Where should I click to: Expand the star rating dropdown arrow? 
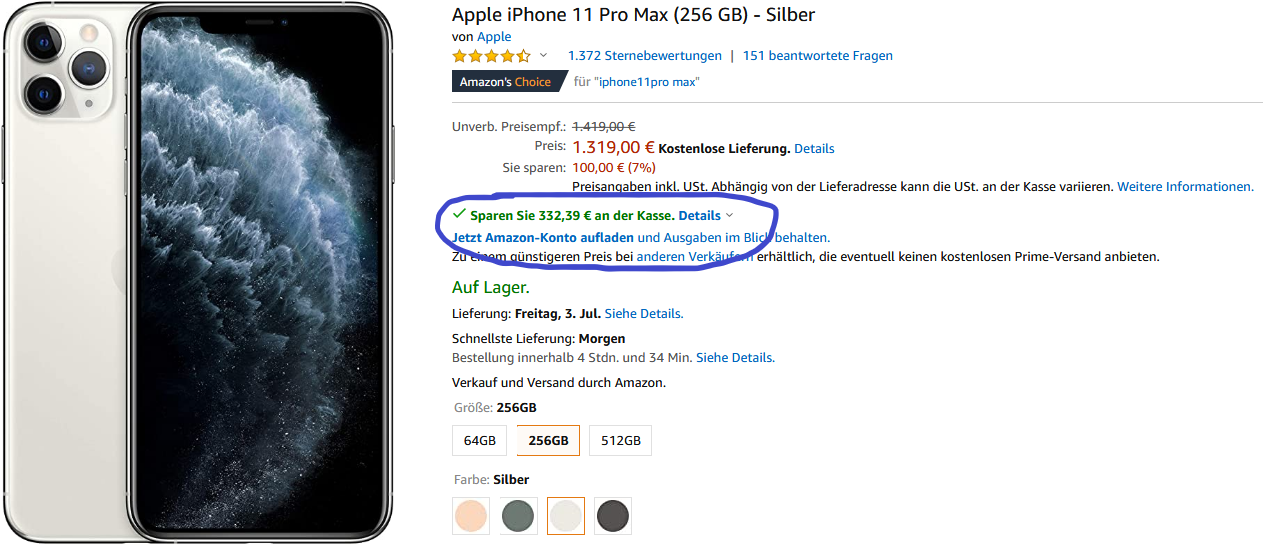(x=544, y=56)
